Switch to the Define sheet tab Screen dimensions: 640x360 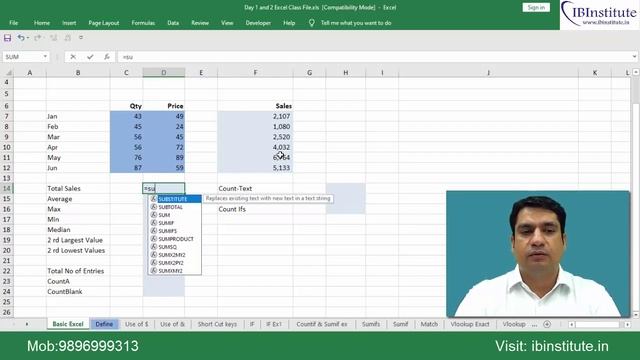point(104,324)
